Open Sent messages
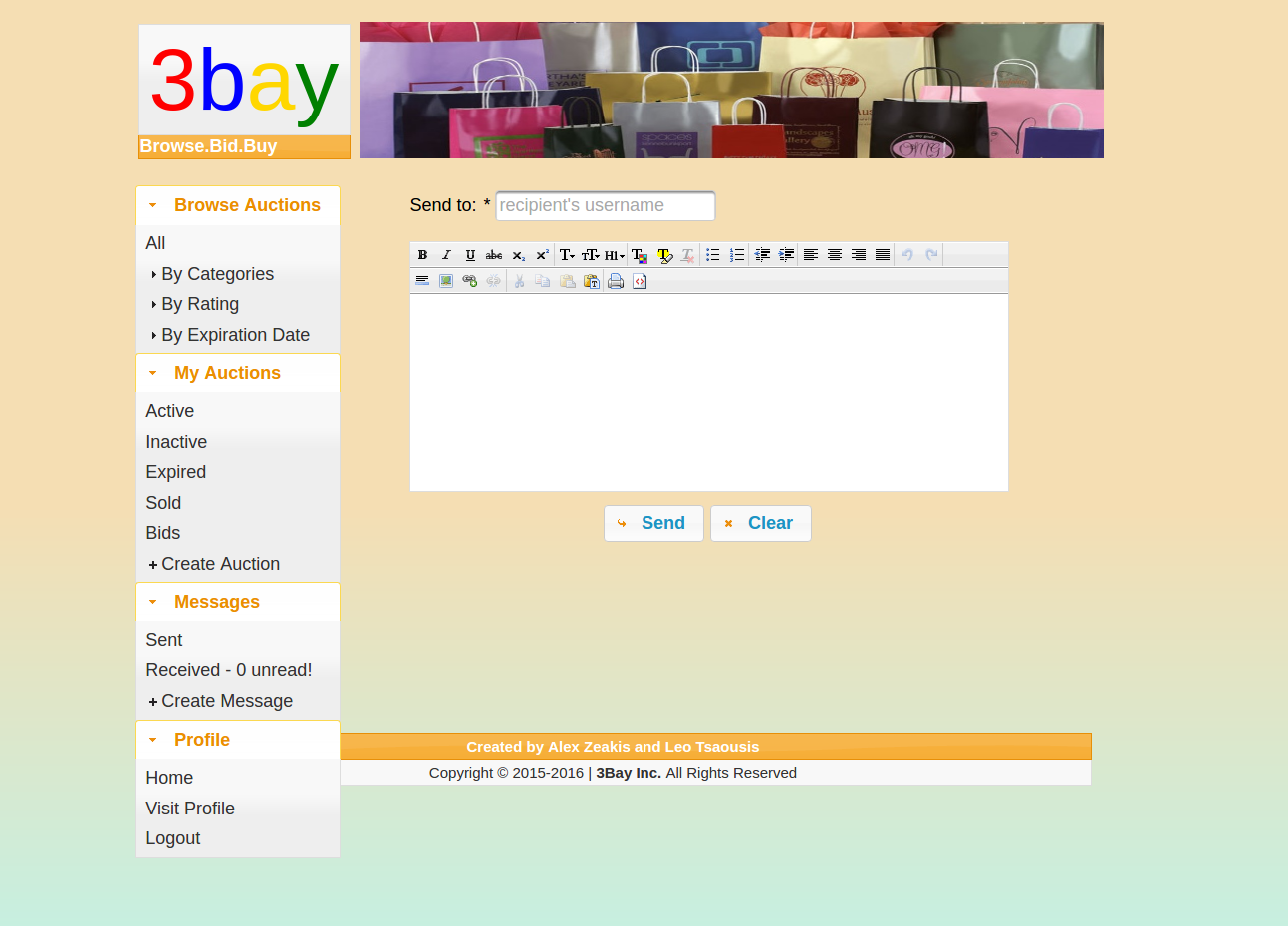Image resolution: width=1288 pixels, height=926 pixels. (x=164, y=640)
